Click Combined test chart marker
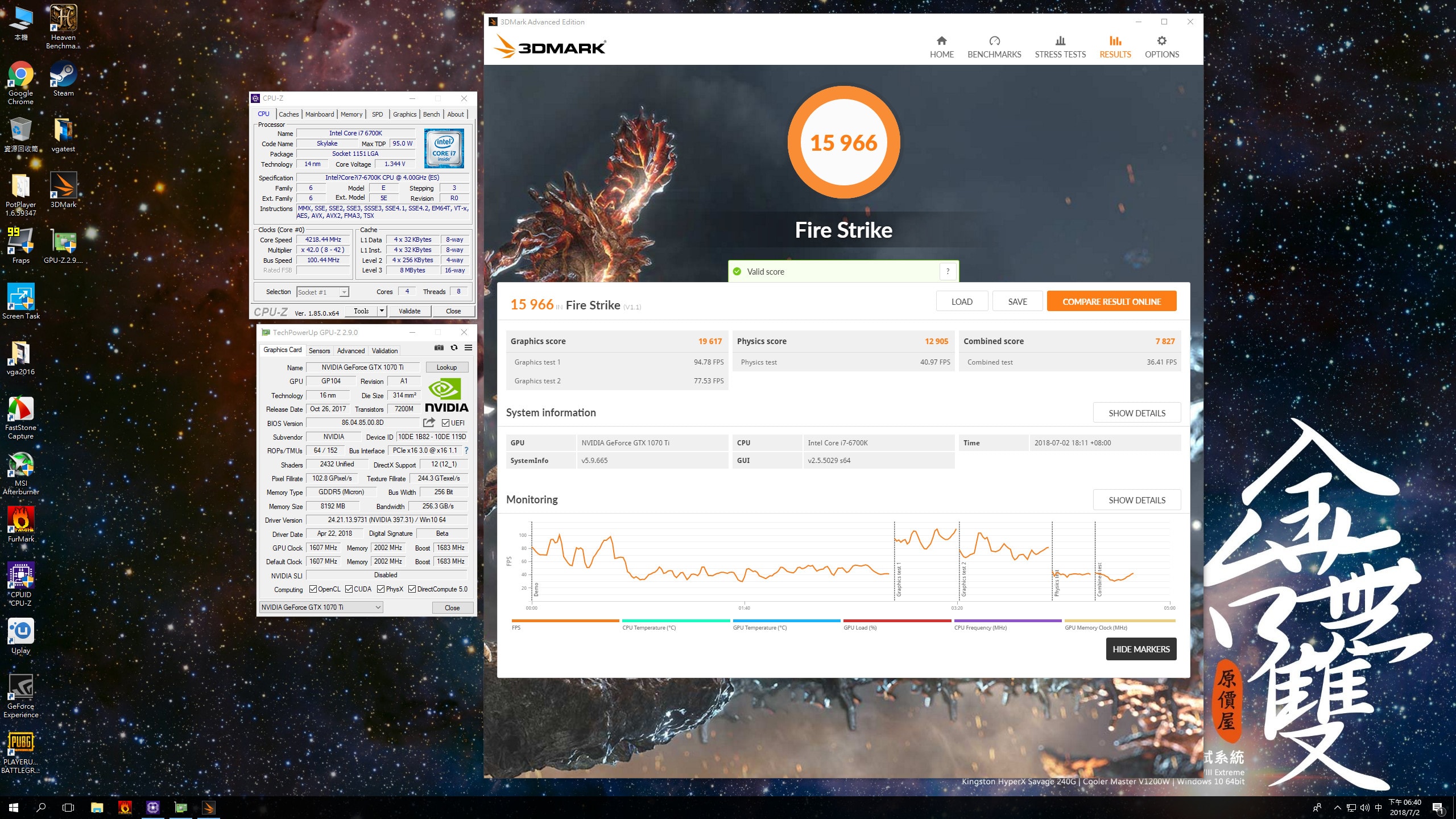Image resolution: width=1456 pixels, height=819 pixels. pos(1099,580)
